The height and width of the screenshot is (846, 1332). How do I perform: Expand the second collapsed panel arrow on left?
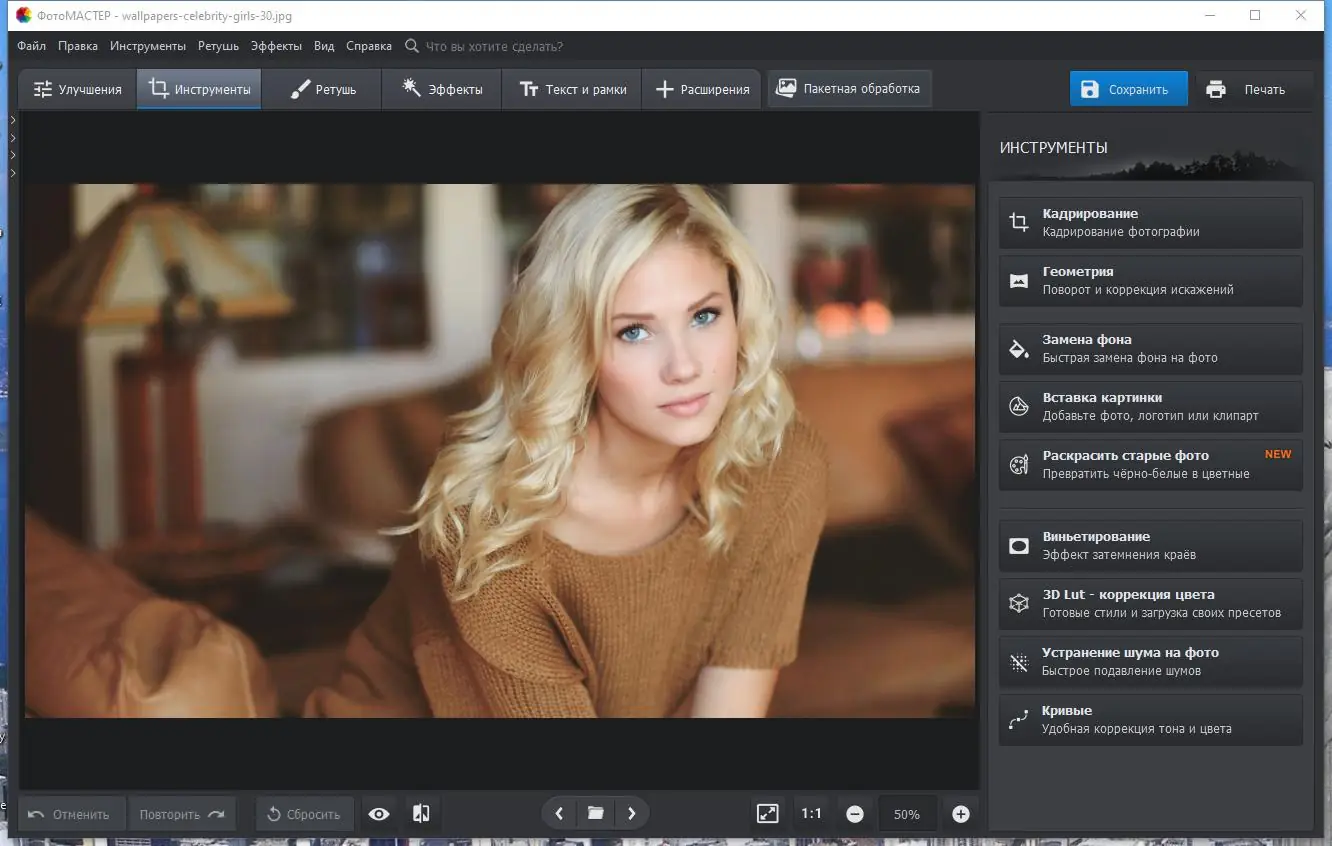point(12,137)
